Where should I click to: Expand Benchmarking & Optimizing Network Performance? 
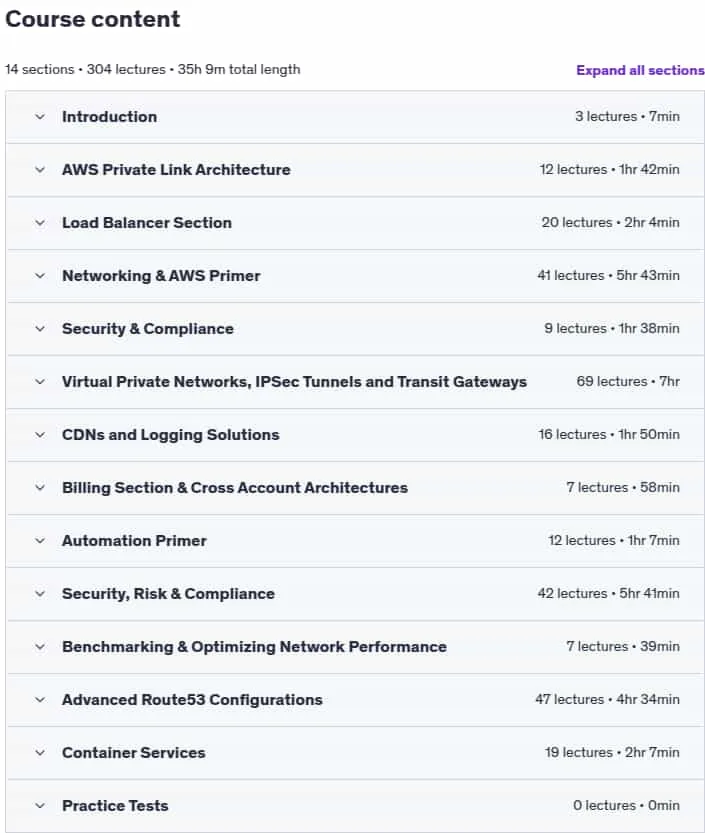(355, 647)
